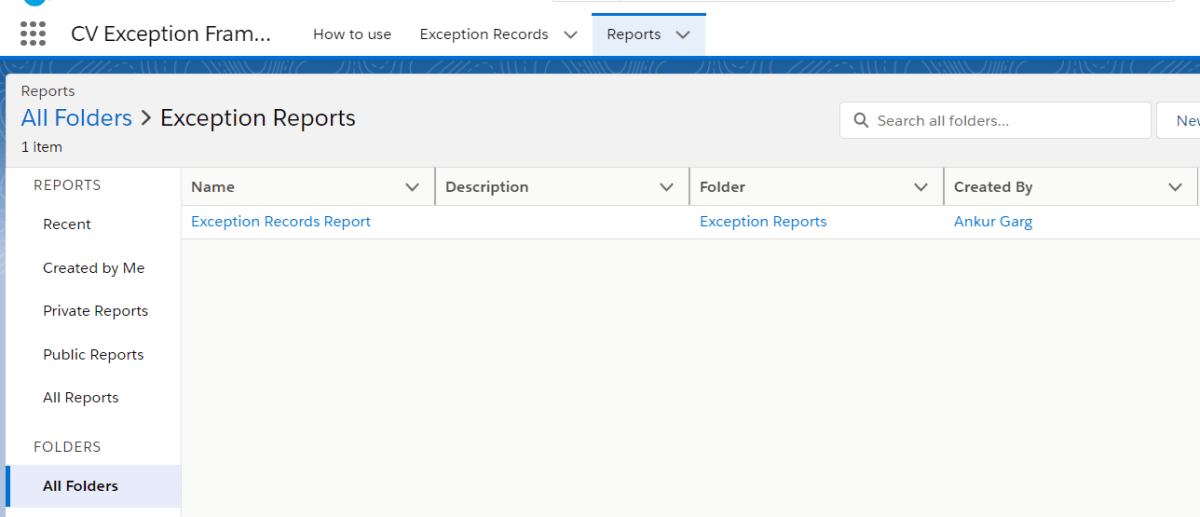The height and width of the screenshot is (517, 1200).
Task: Show Recent reports in sidebar
Action: click(67, 225)
